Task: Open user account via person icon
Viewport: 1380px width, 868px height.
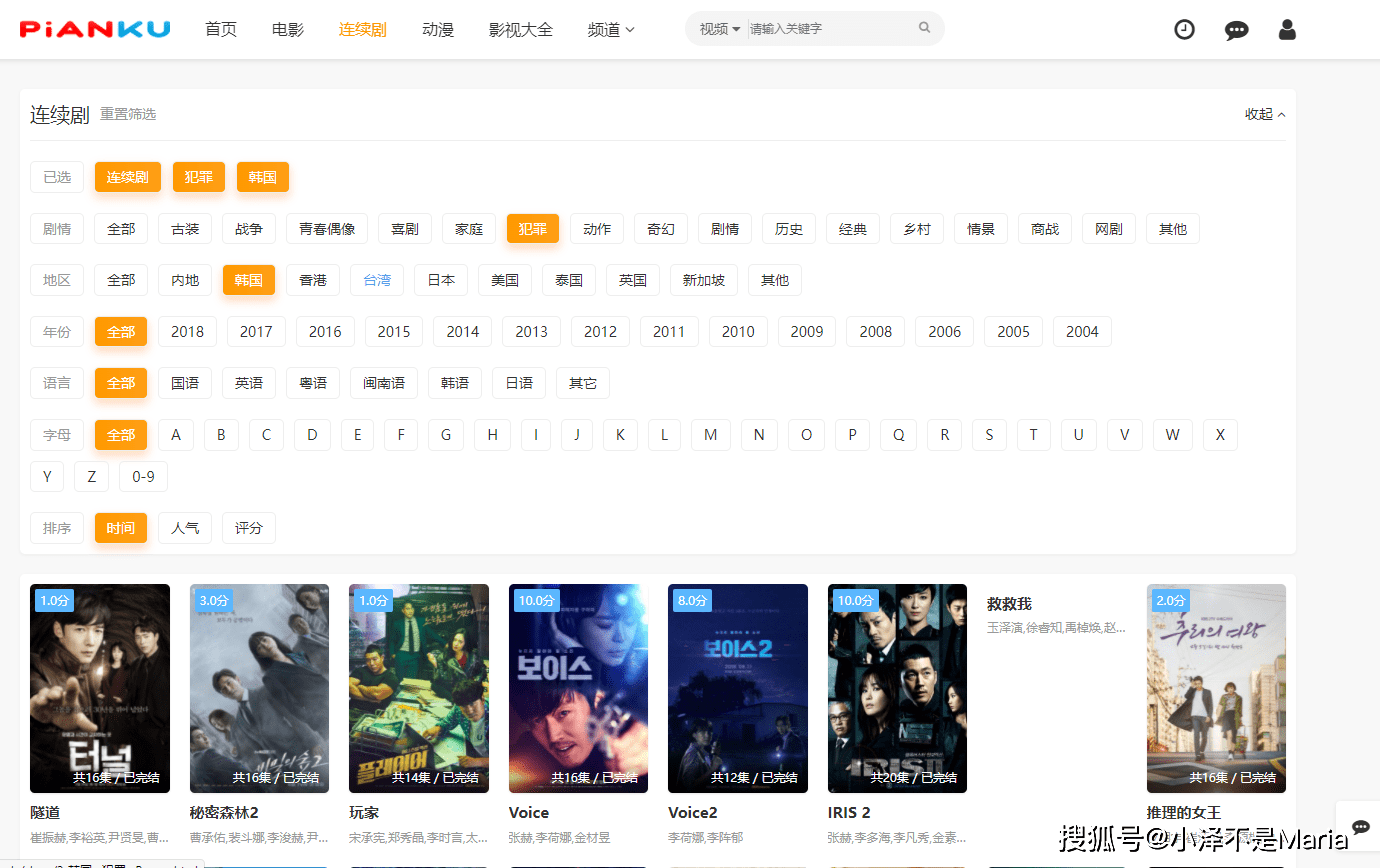Action: coord(1287,30)
